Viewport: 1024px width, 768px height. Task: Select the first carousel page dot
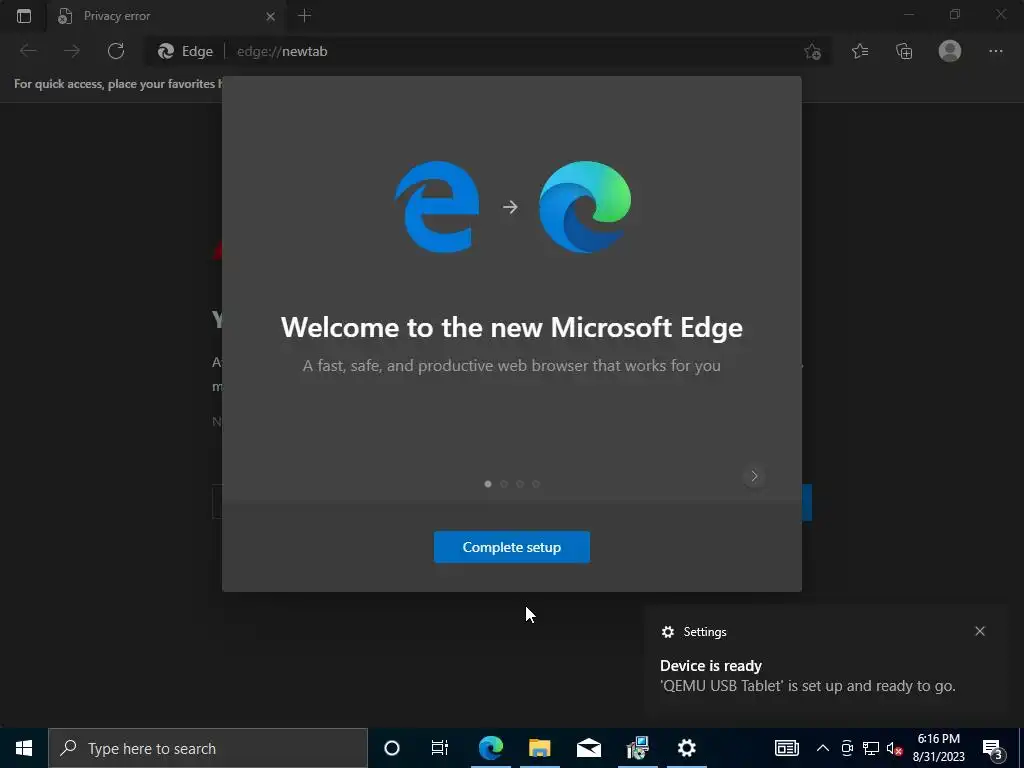[x=488, y=484]
